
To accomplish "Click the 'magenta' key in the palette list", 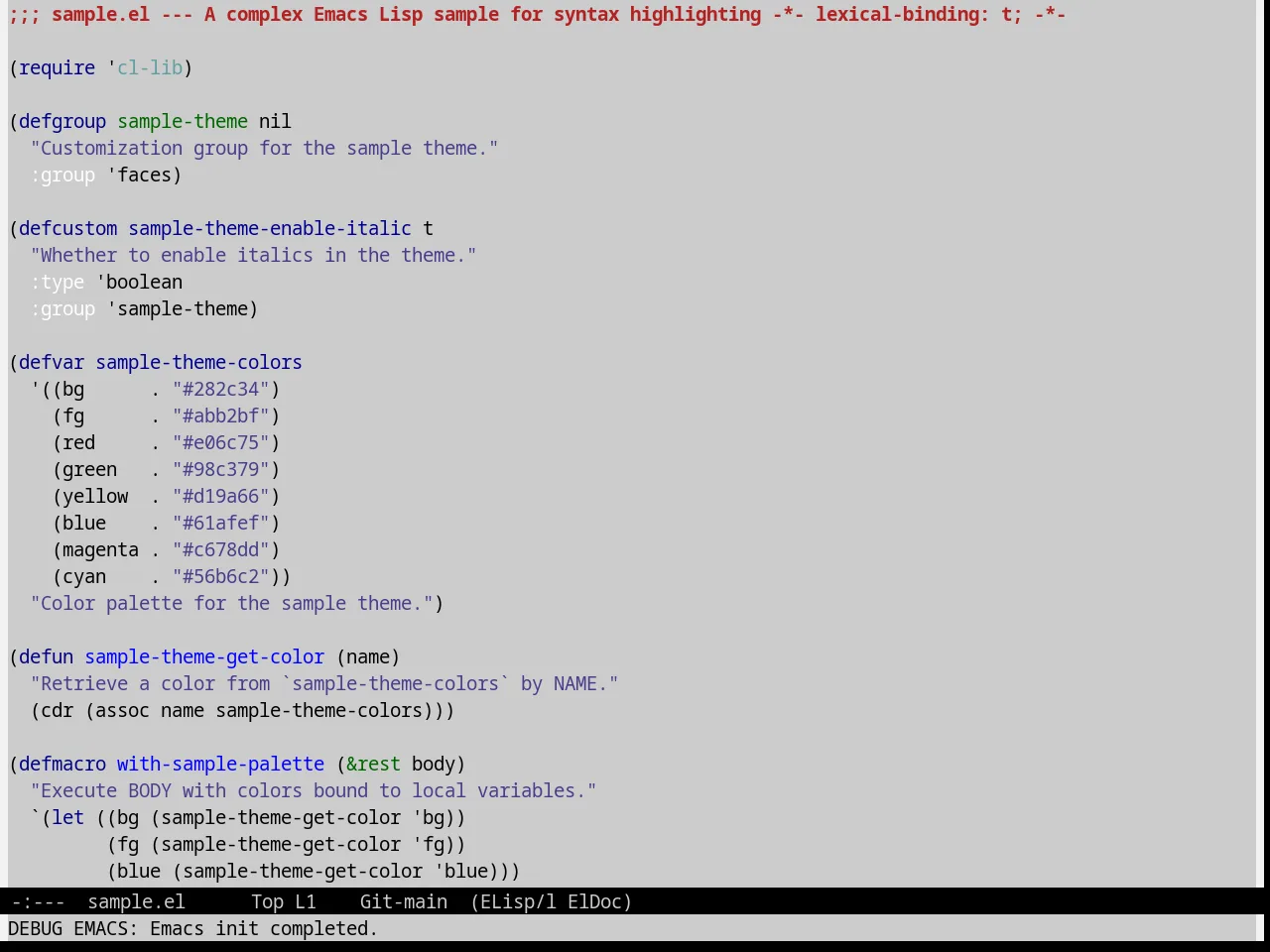I will [100, 549].
